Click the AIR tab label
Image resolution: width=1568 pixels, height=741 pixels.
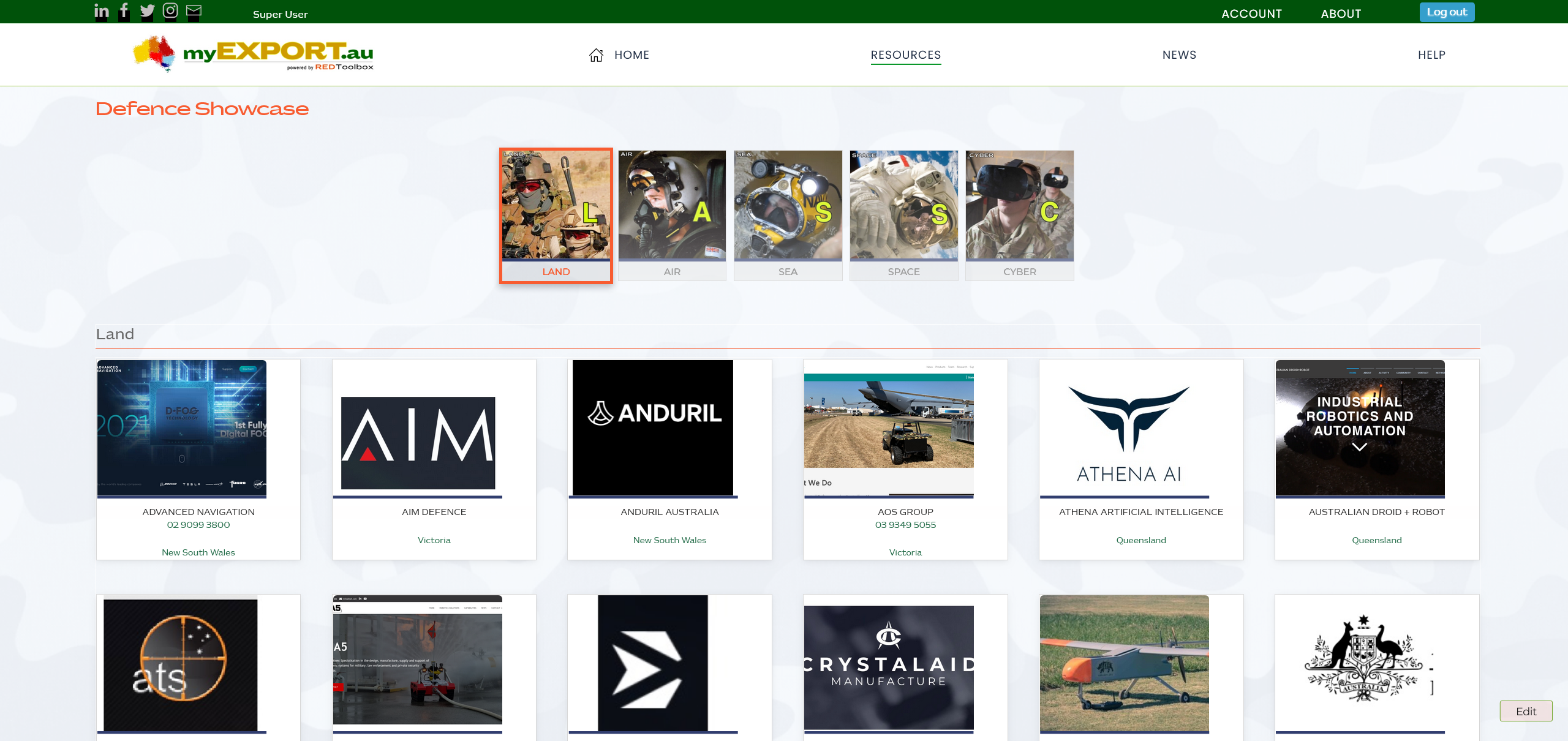pyautogui.click(x=672, y=271)
